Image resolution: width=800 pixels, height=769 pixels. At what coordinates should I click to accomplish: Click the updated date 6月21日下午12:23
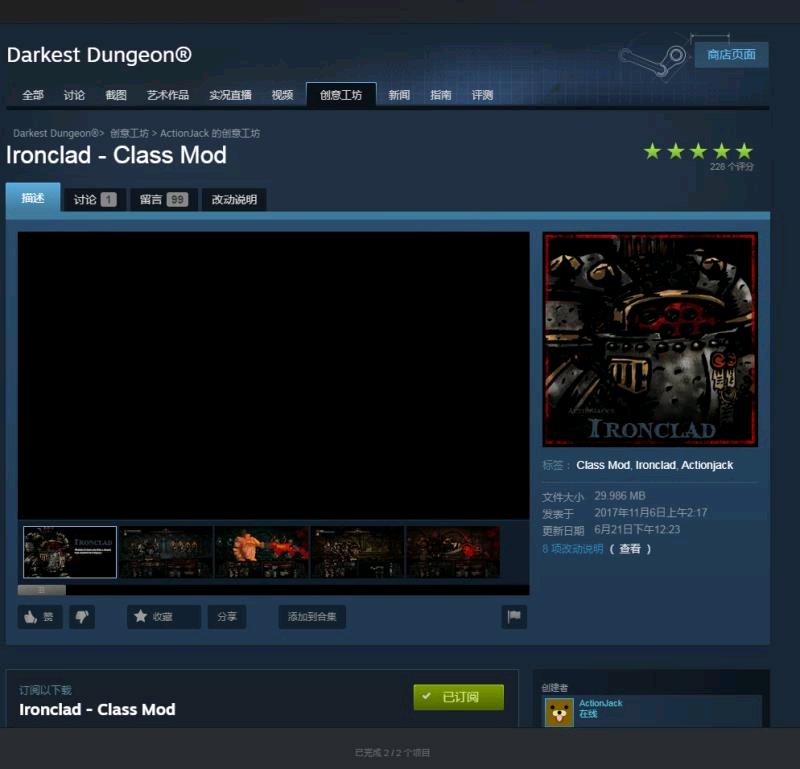tap(637, 530)
